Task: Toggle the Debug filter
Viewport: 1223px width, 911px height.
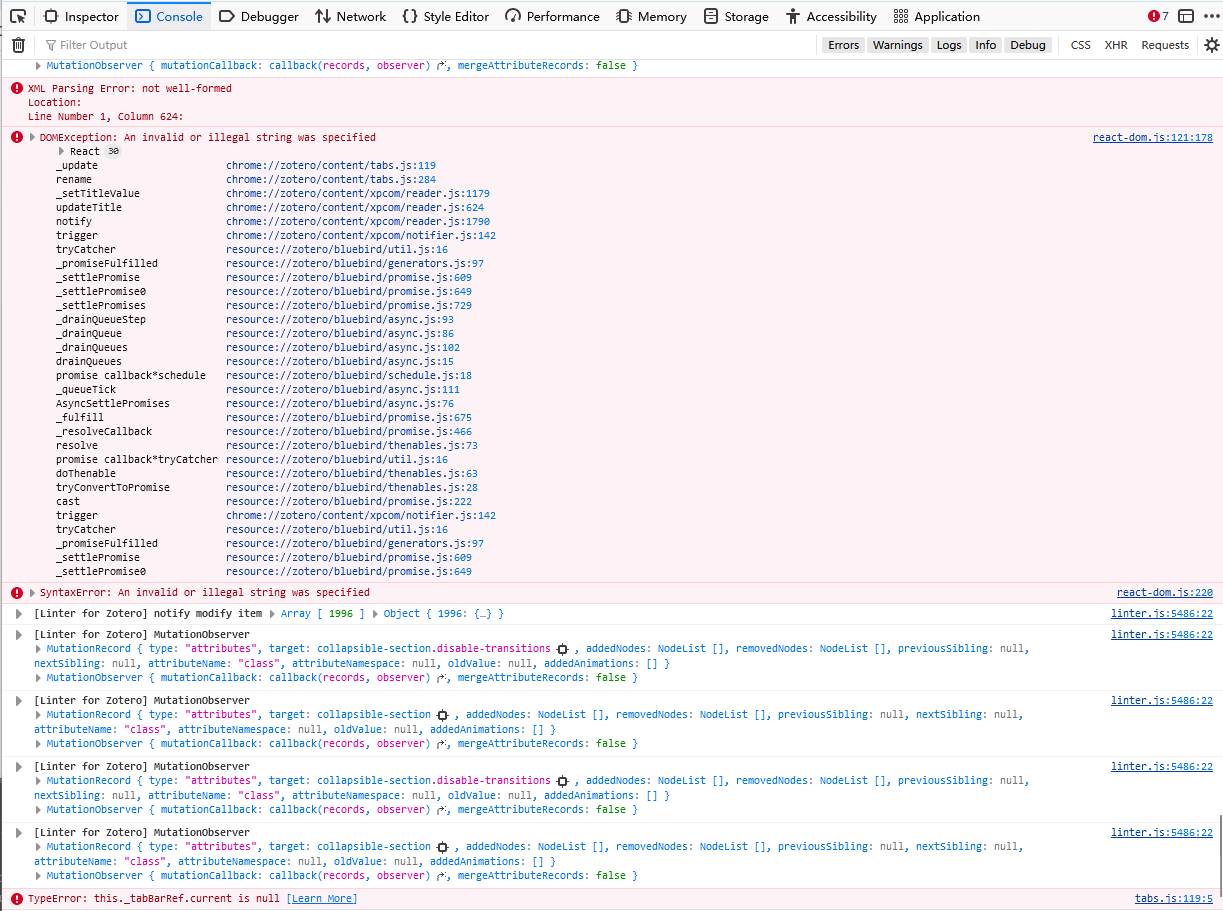Action: (1028, 45)
